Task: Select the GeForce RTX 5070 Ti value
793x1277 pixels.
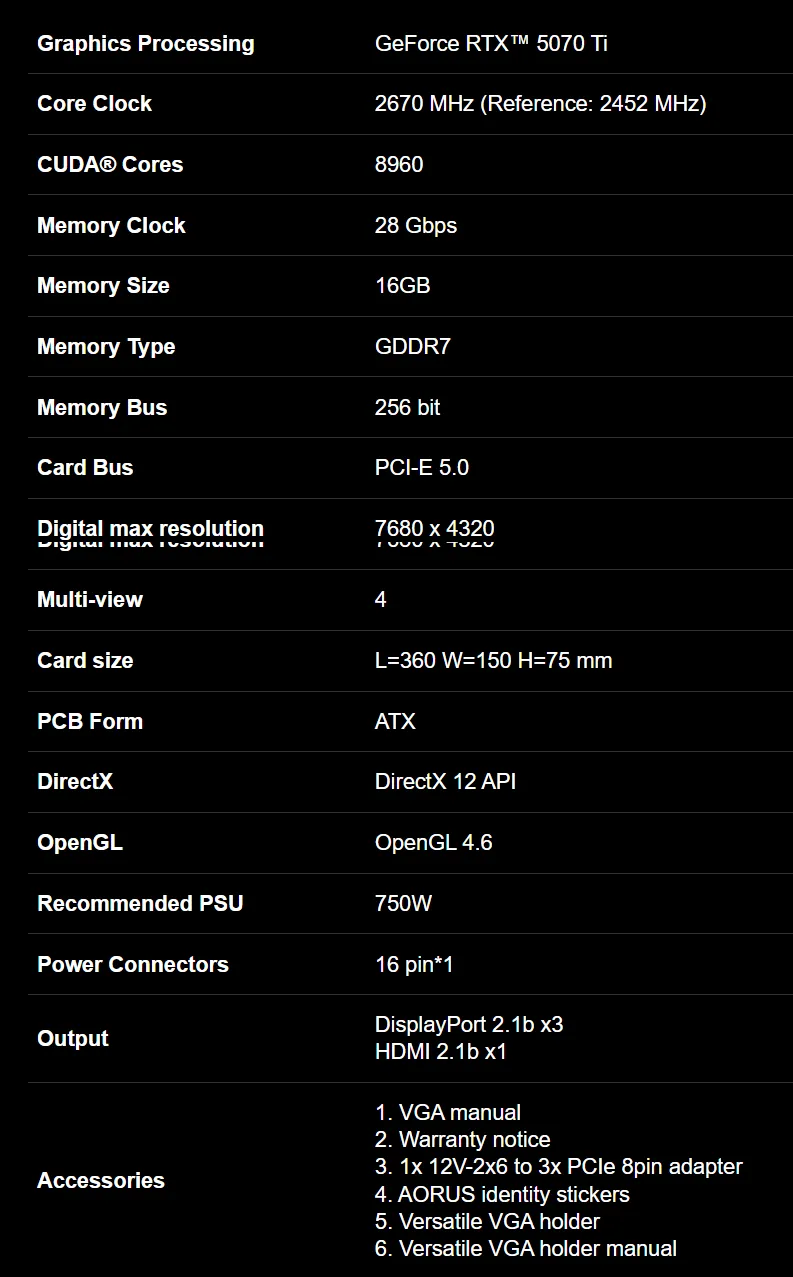Action: [x=491, y=43]
